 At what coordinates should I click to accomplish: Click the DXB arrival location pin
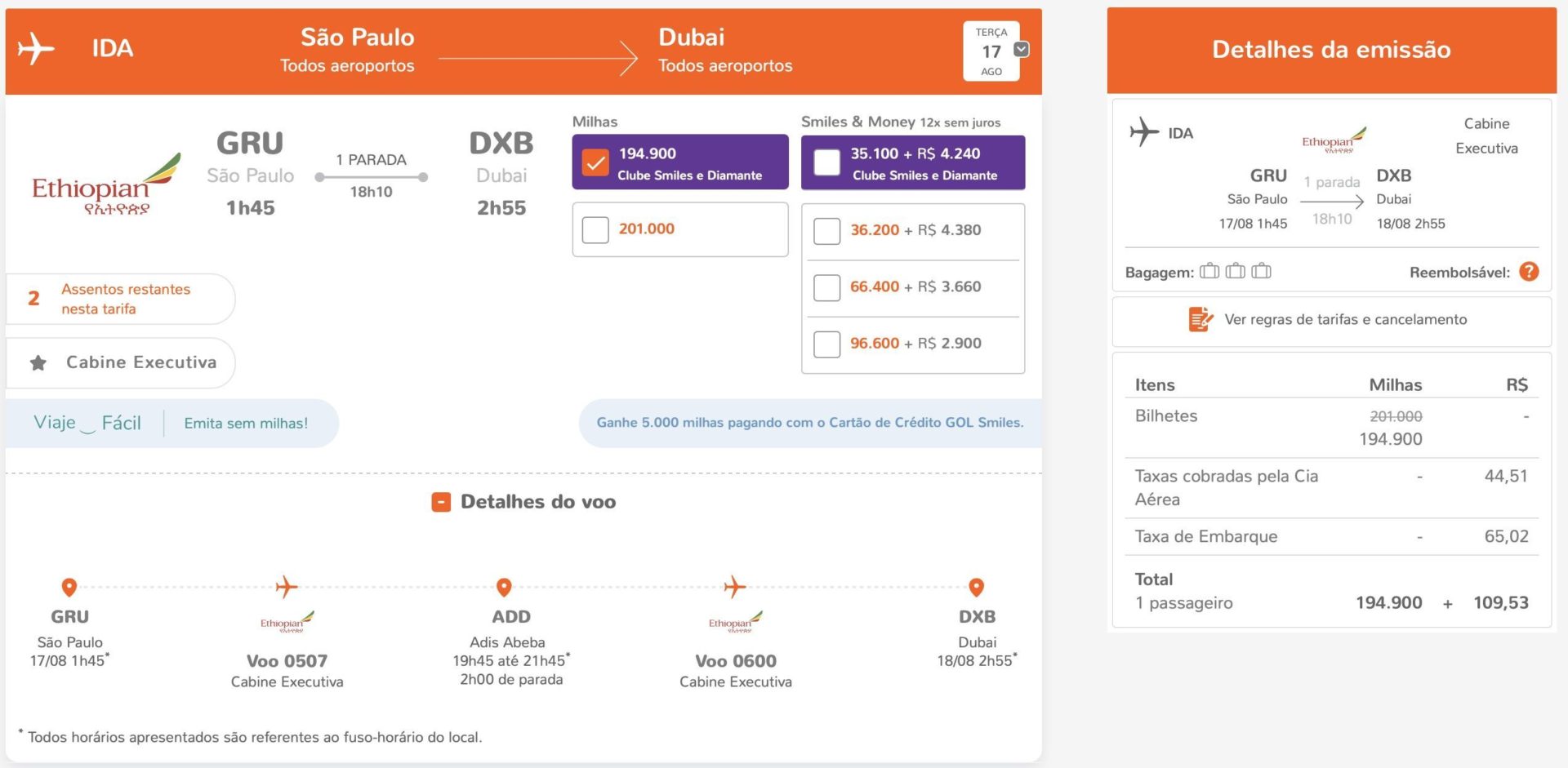coord(976,588)
